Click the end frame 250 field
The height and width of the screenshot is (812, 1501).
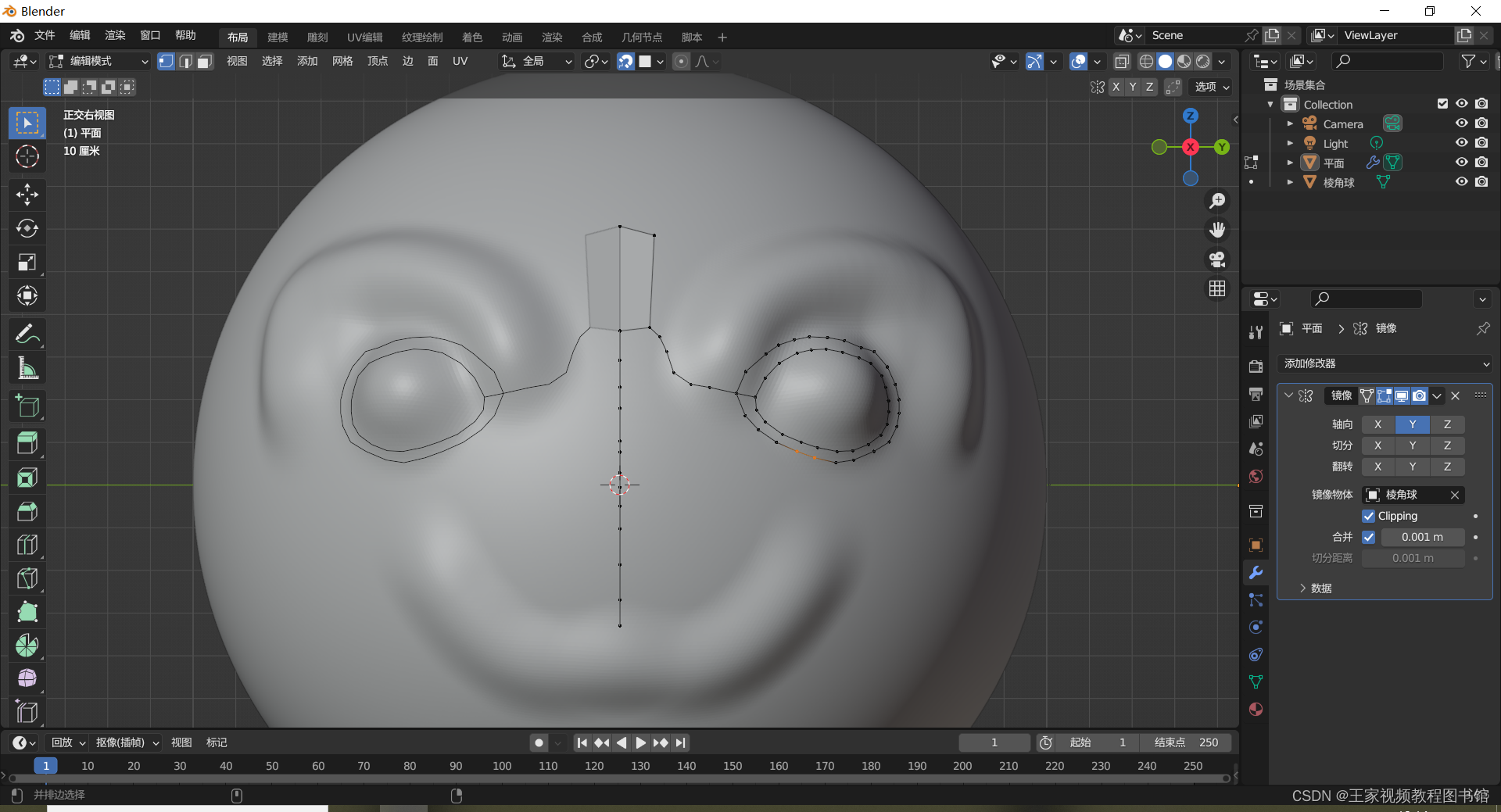(1186, 742)
